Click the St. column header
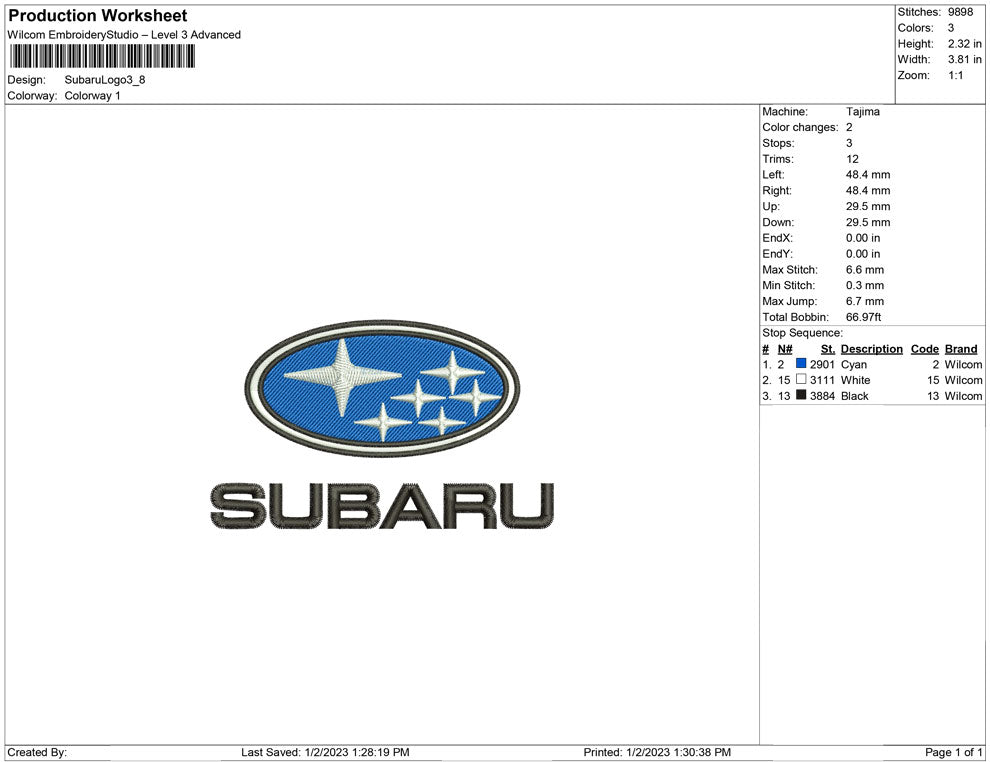The height and width of the screenshot is (762, 990). 826,349
